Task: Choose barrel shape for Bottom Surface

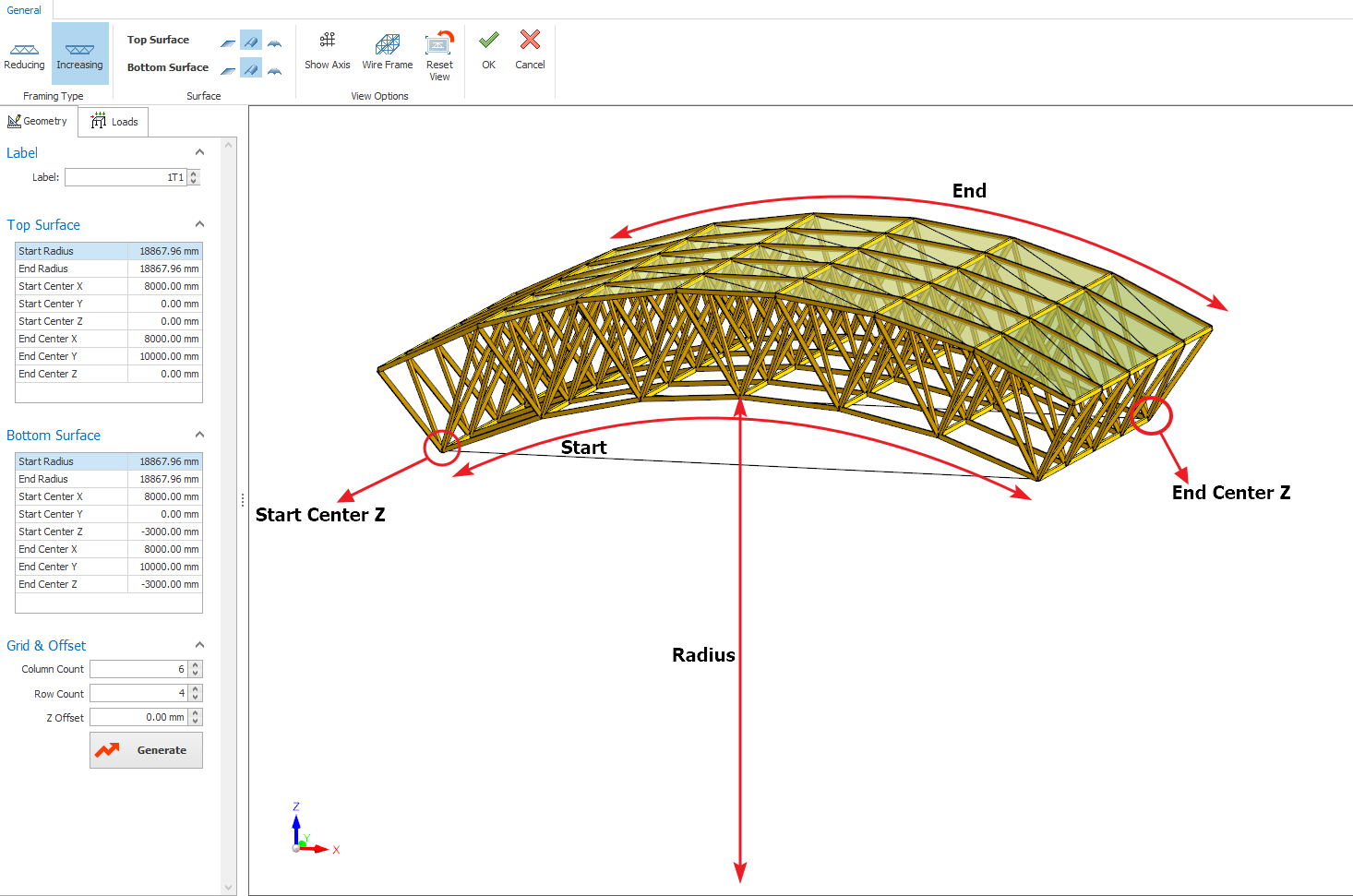Action: coord(251,68)
